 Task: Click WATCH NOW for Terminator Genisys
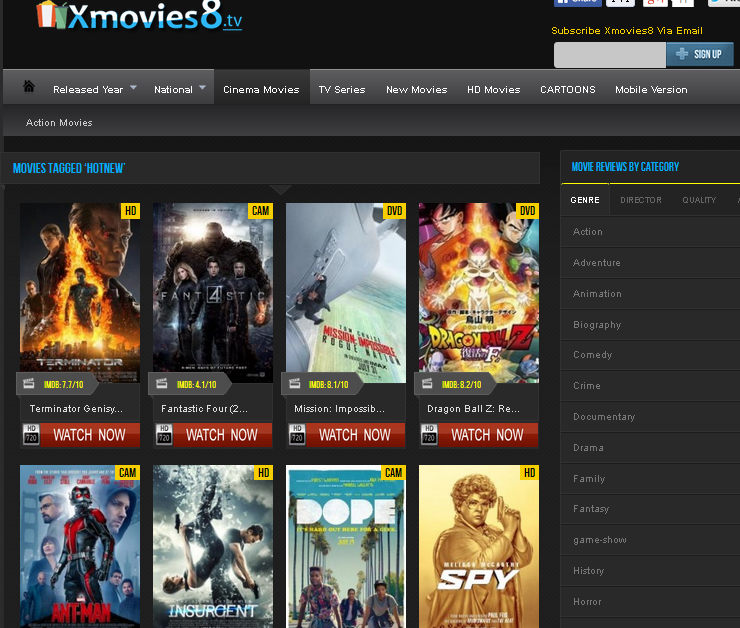tap(90, 435)
